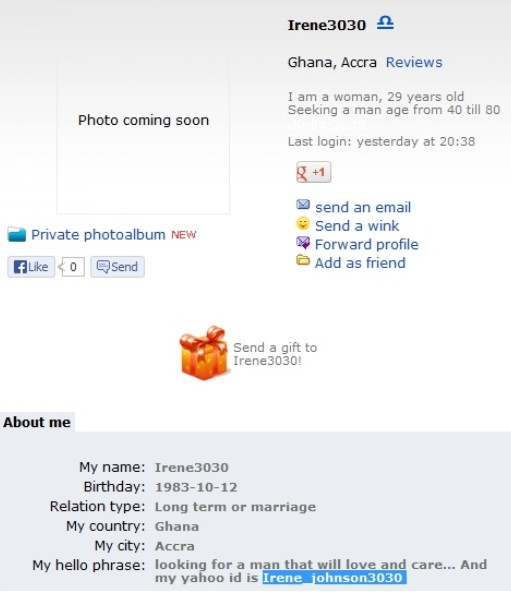The image size is (511, 592).
Task: Click the 'send an email' link
Action: [363, 207]
